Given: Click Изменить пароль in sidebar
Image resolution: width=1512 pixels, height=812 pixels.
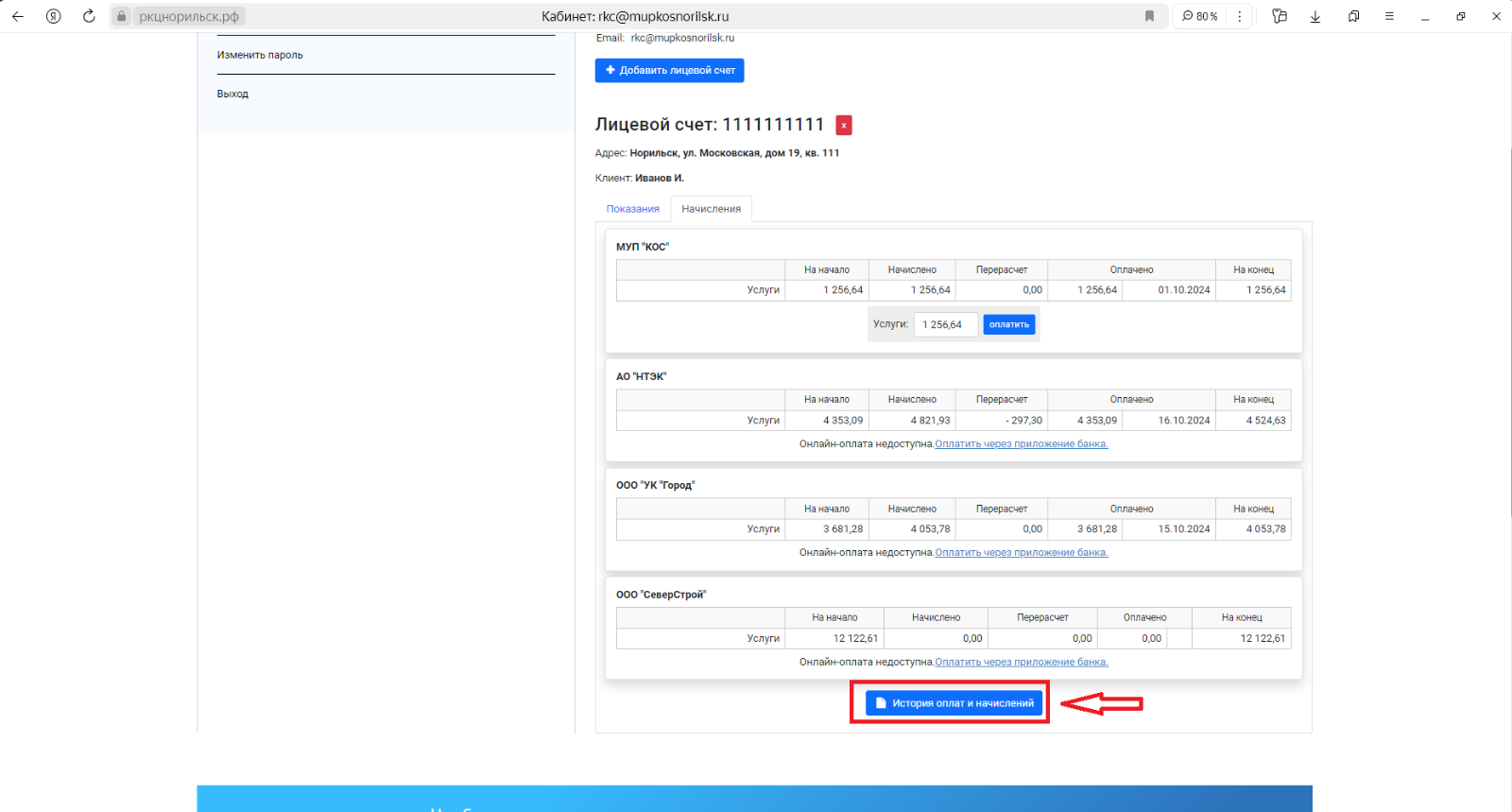Looking at the screenshot, I should (x=260, y=55).
